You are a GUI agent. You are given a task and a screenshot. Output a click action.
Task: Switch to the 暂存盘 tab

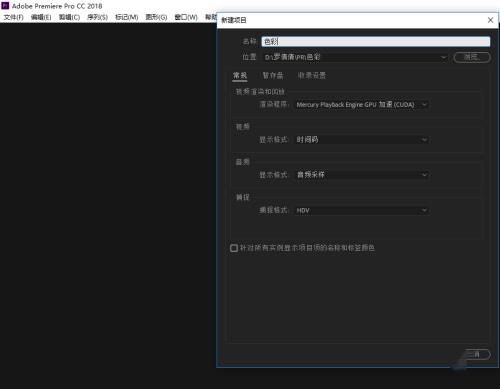tap(273, 76)
